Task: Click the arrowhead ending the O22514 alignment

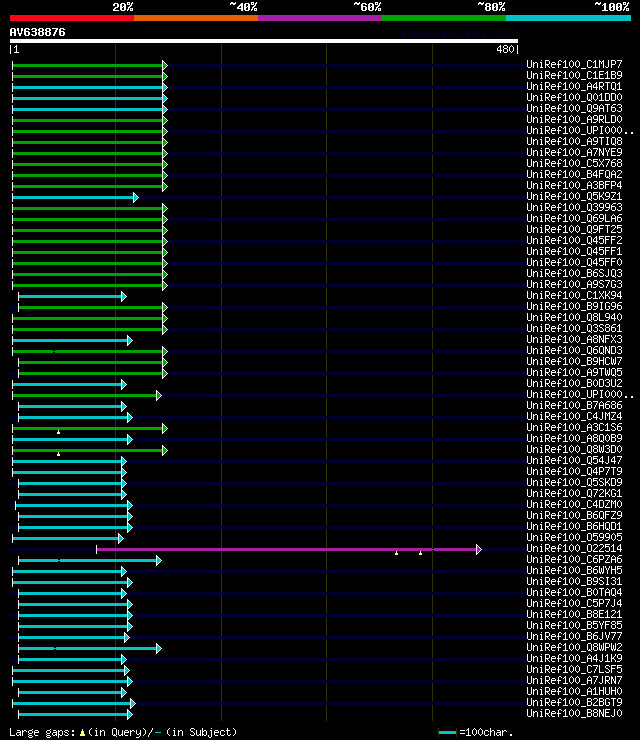Action: coord(479,549)
